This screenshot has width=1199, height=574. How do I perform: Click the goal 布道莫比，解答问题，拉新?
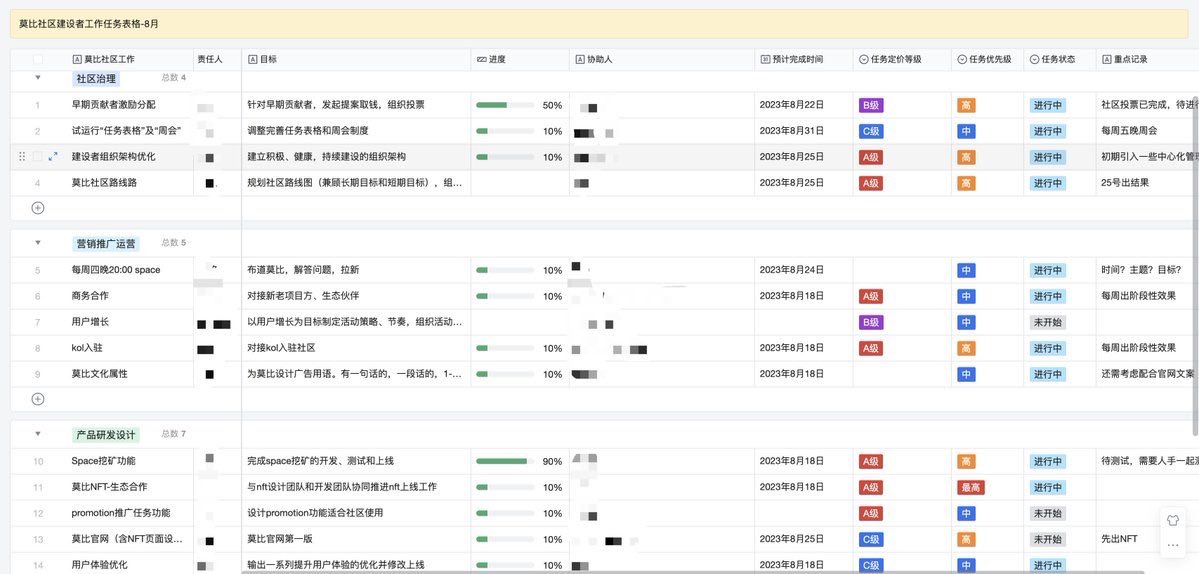pyautogui.click(x=303, y=270)
